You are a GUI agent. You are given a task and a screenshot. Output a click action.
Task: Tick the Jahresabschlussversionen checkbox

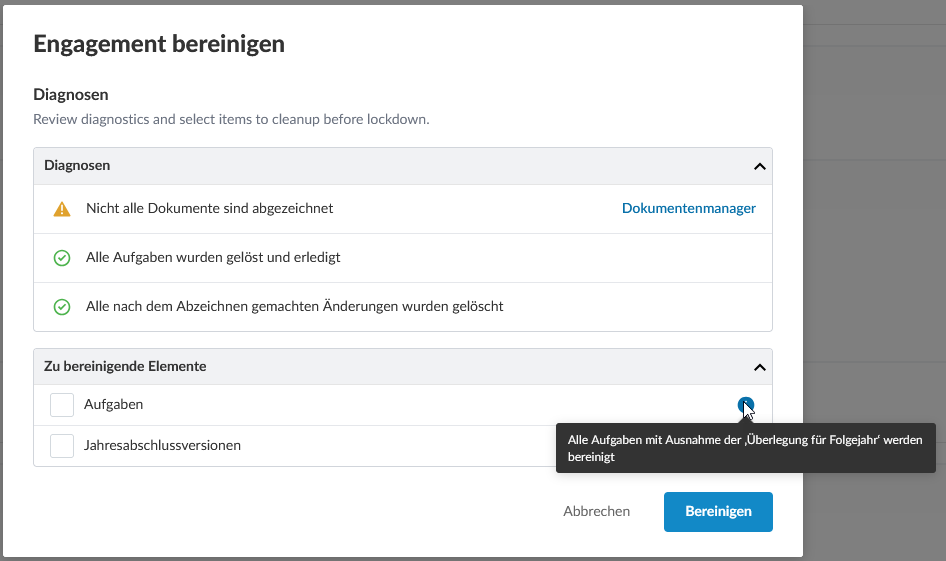[62, 446]
